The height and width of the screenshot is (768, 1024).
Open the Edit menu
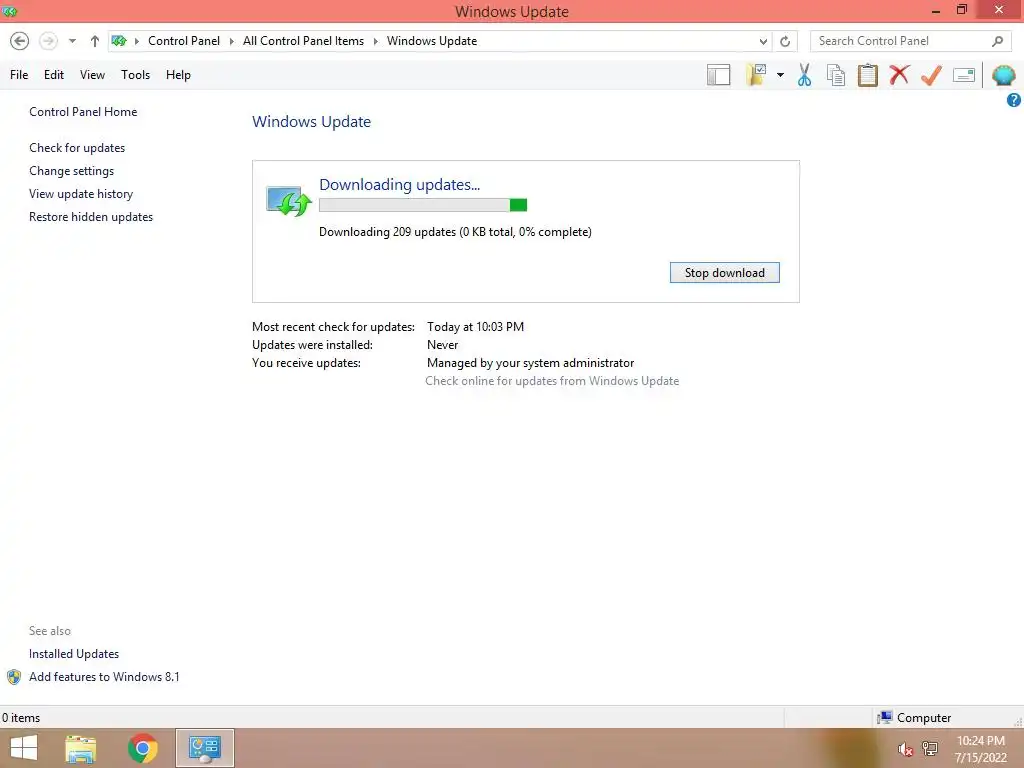click(54, 75)
